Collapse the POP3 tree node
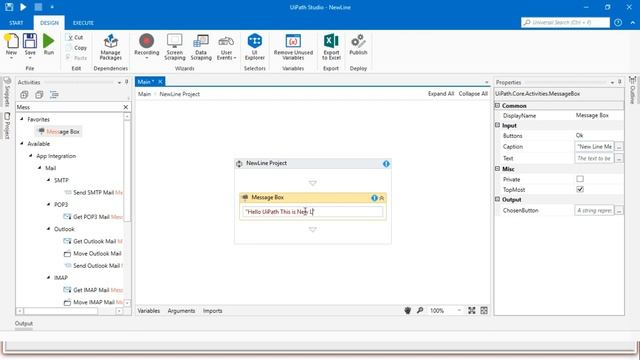 coord(49,204)
